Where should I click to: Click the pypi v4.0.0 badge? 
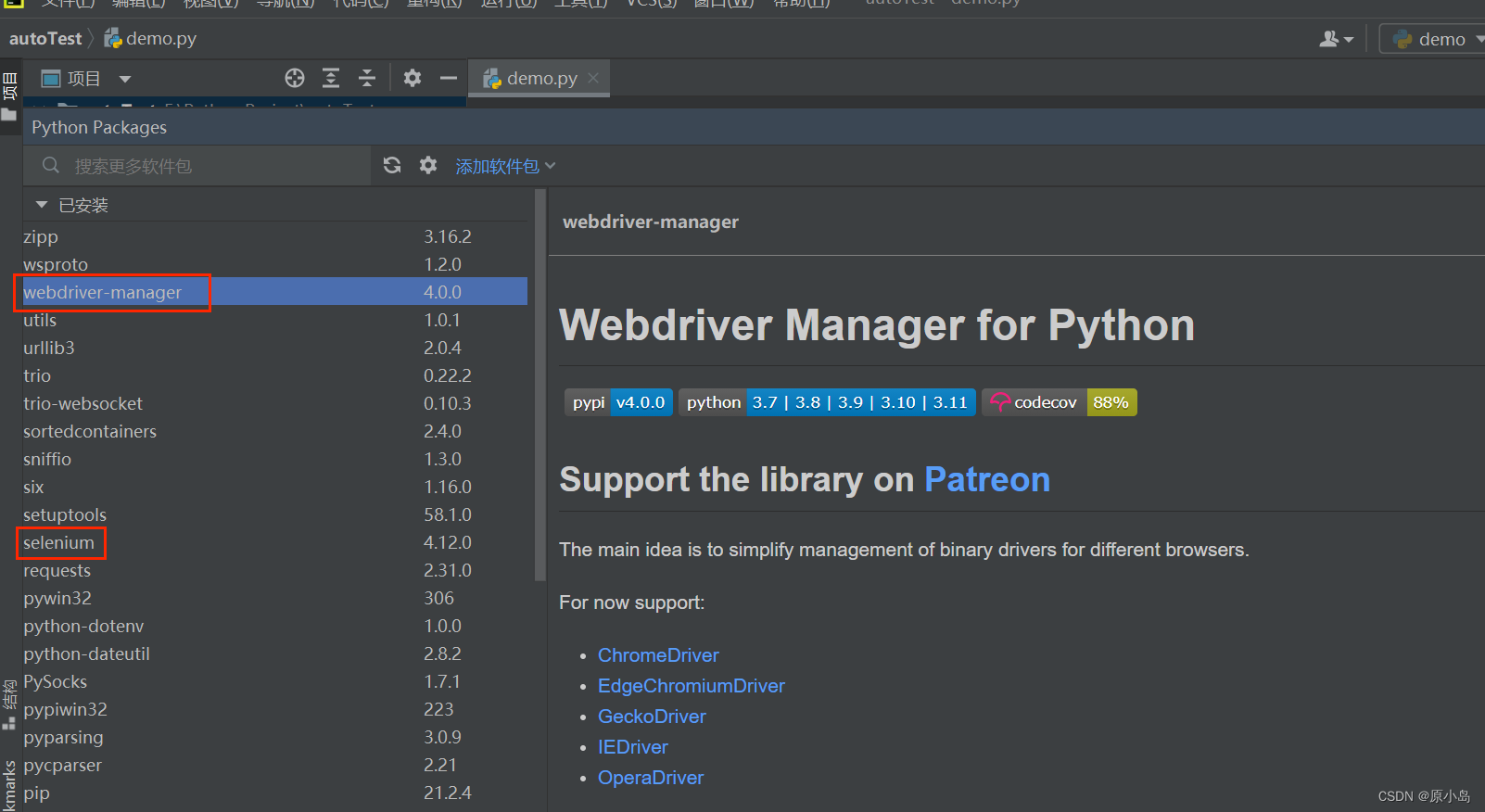tap(618, 402)
